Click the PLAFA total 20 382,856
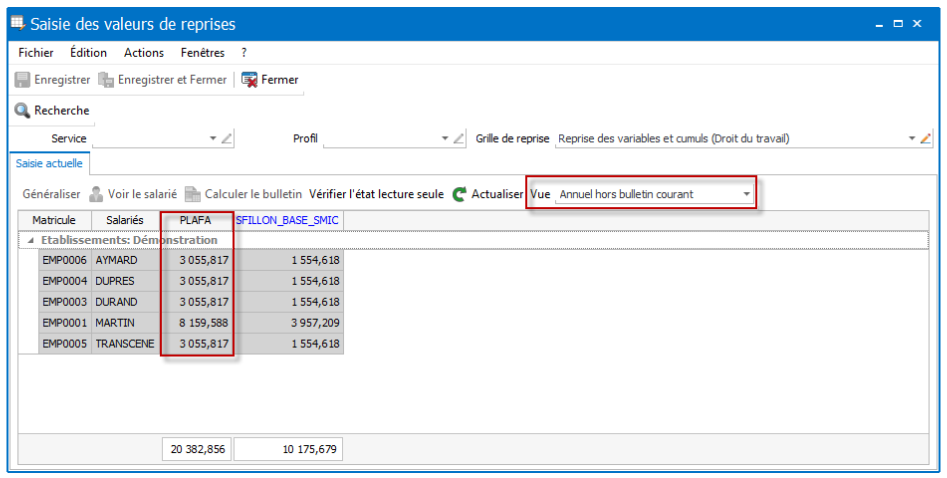The image size is (947, 478). (197, 449)
